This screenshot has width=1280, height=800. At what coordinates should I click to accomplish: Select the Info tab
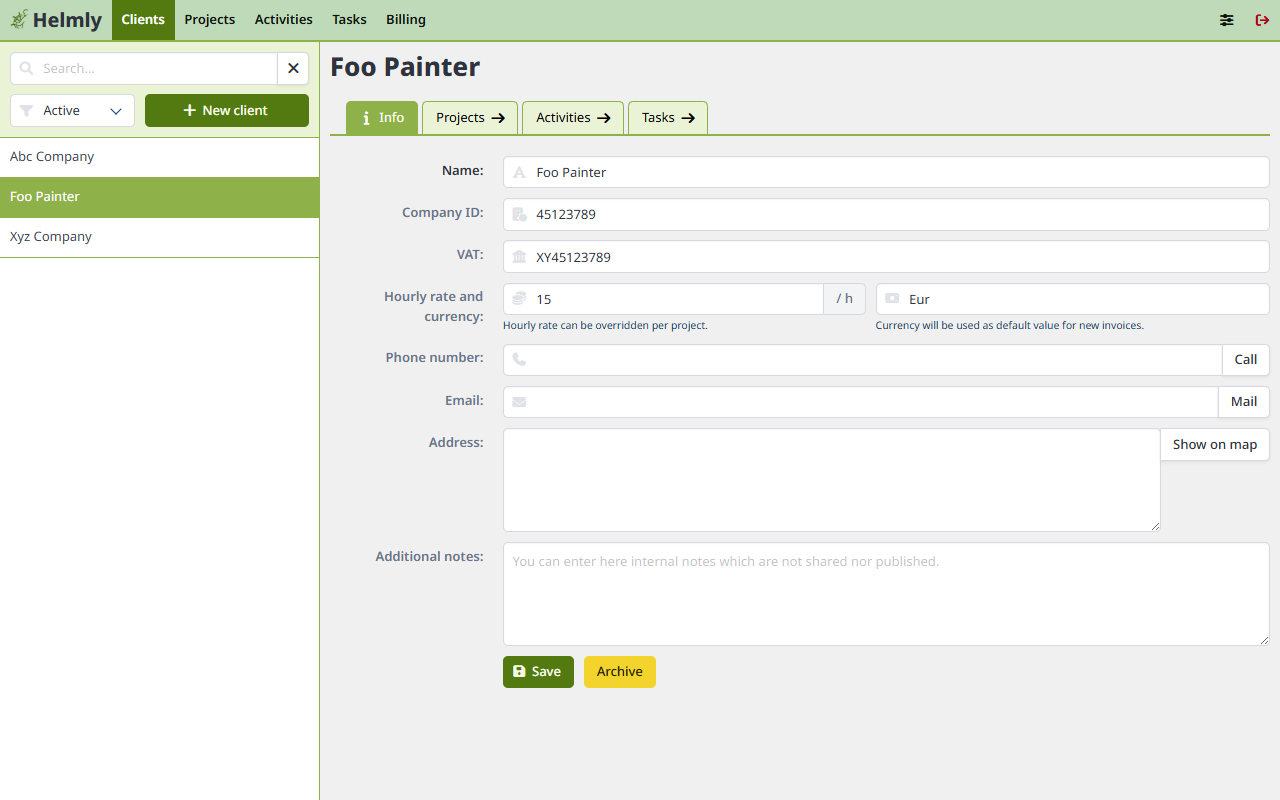pos(382,118)
